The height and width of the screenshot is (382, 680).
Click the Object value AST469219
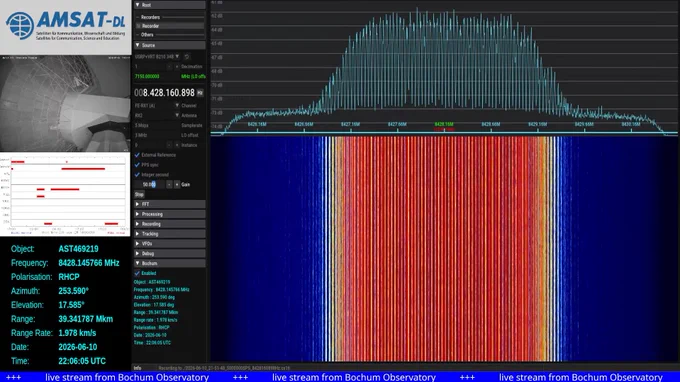click(x=78, y=249)
